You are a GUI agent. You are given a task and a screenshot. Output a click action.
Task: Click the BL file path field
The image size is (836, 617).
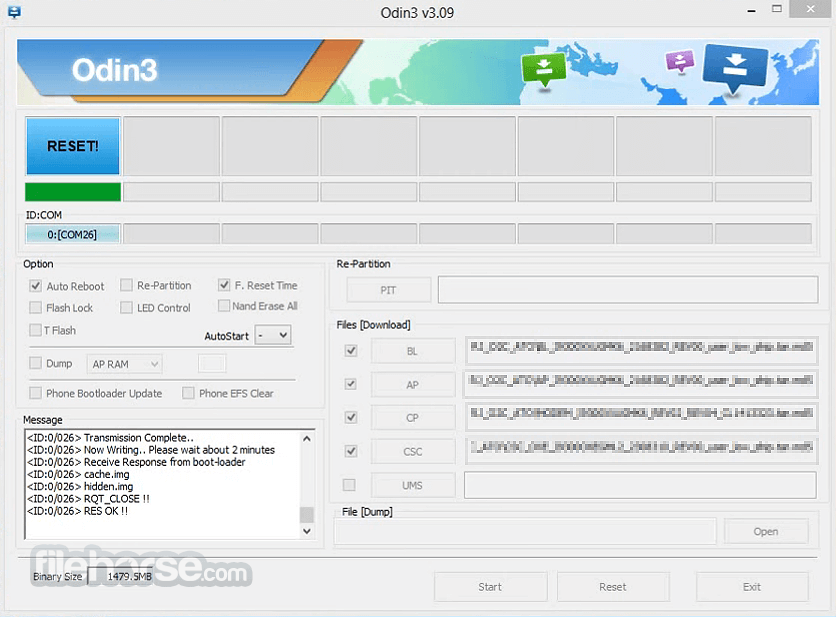click(641, 351)
